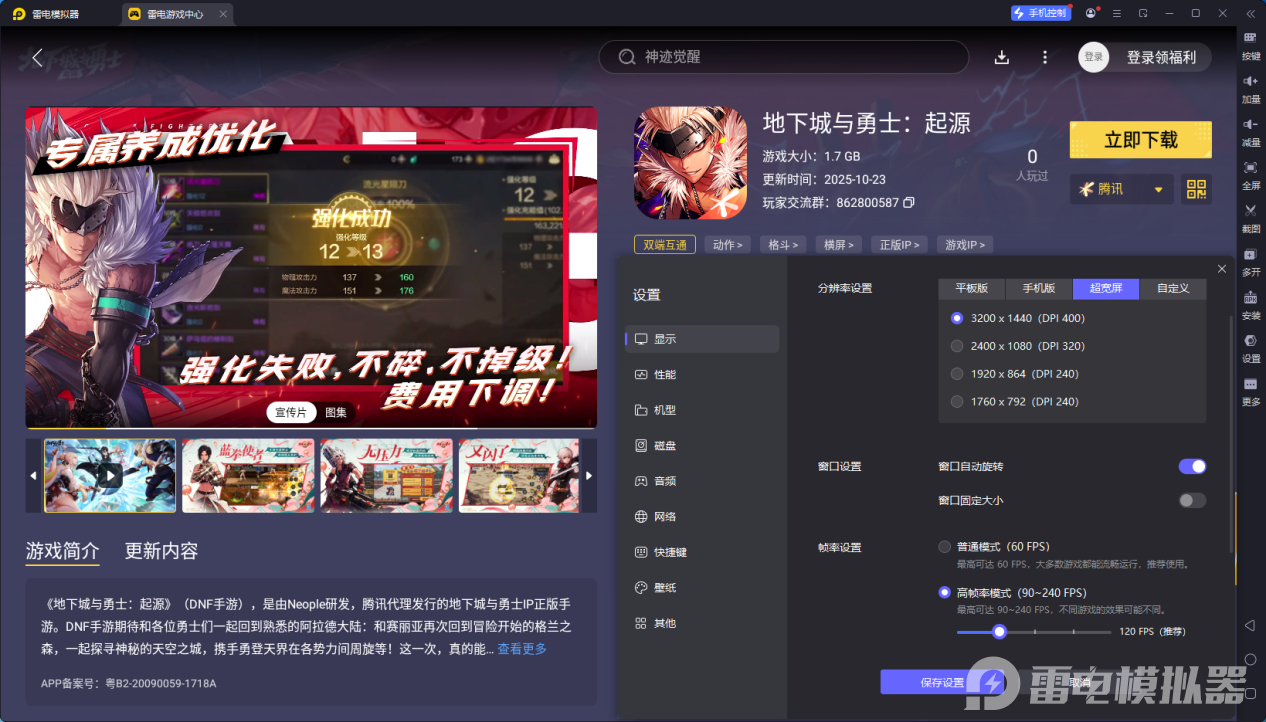Open 设置 from the right sidebar
Image resolution: width=1266 pixels, height=722 pixels.
1250,346
